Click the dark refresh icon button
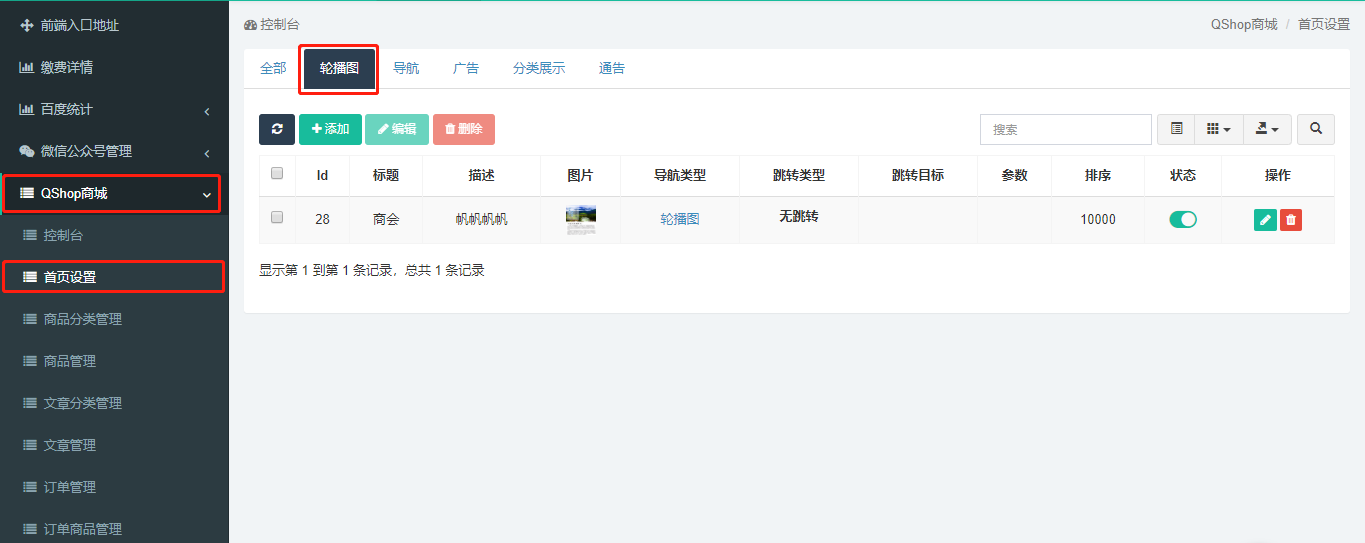This screenshot has height=543, width=1365. pos(277,129)
